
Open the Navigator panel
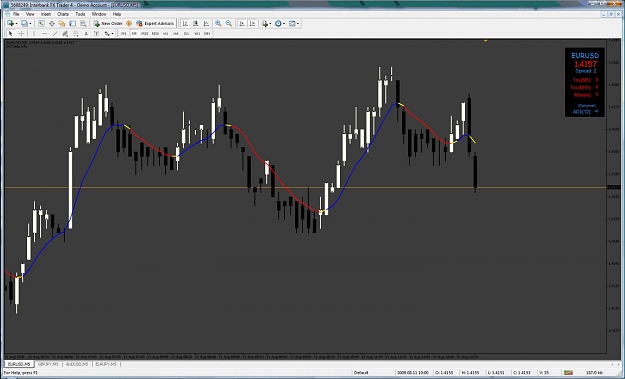(x=62, y=24)
